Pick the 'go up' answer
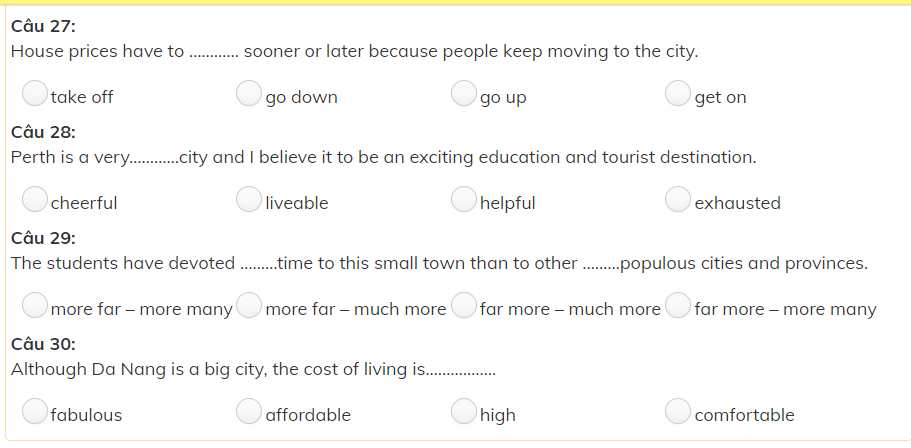 point(464,94)
